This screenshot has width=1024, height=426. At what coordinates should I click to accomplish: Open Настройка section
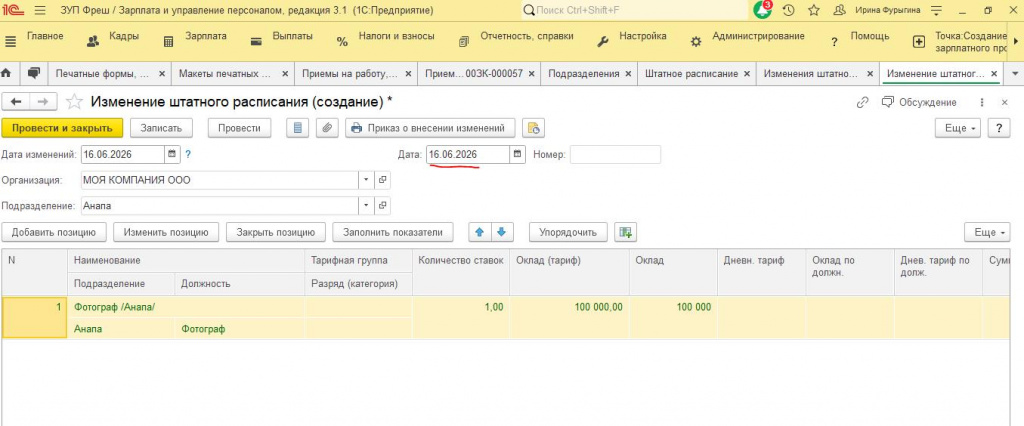point(643,37)
